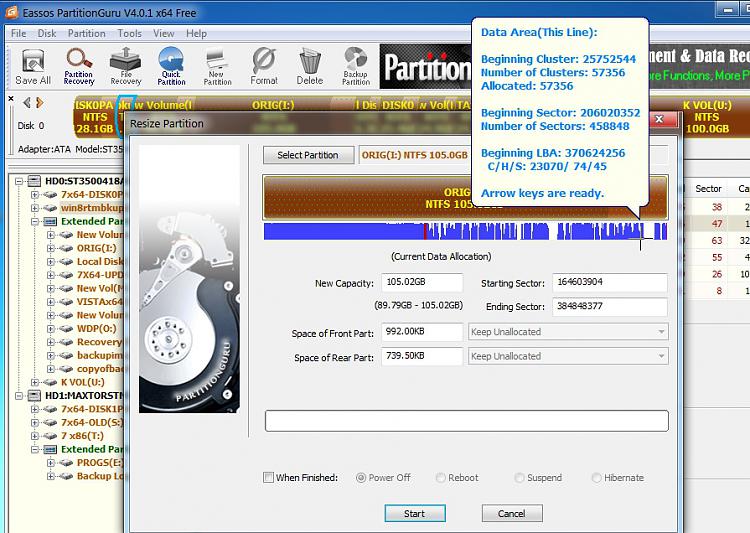750x533 pixels.
Task: Open the View menu
Action: click(x=164, y=33)
